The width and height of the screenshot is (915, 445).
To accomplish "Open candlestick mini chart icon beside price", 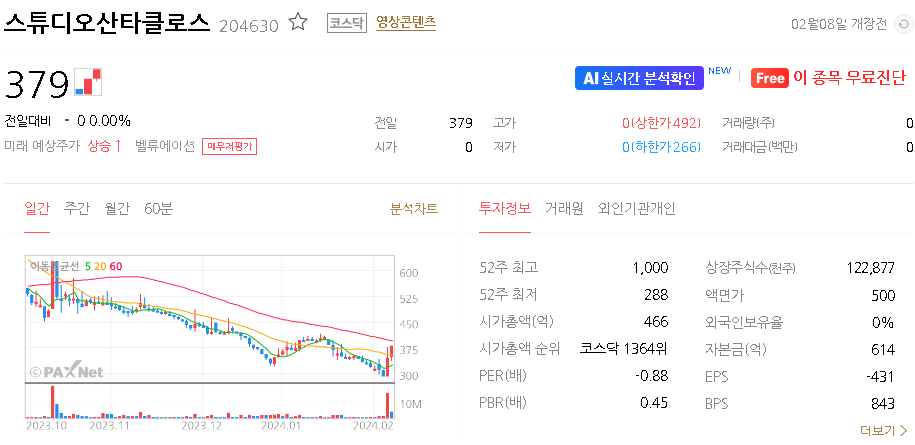I will [x=88, y=82].
